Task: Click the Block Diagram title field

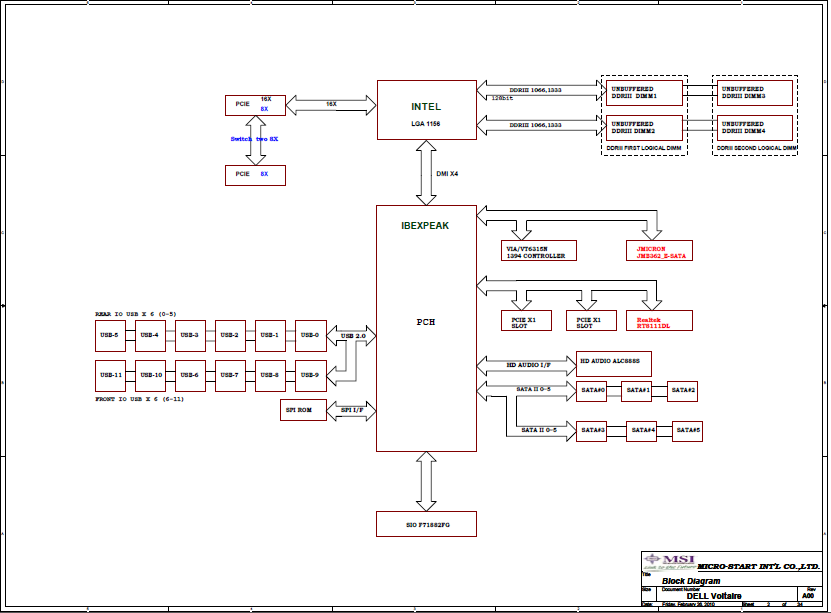Action: click(x=691, y=580)
